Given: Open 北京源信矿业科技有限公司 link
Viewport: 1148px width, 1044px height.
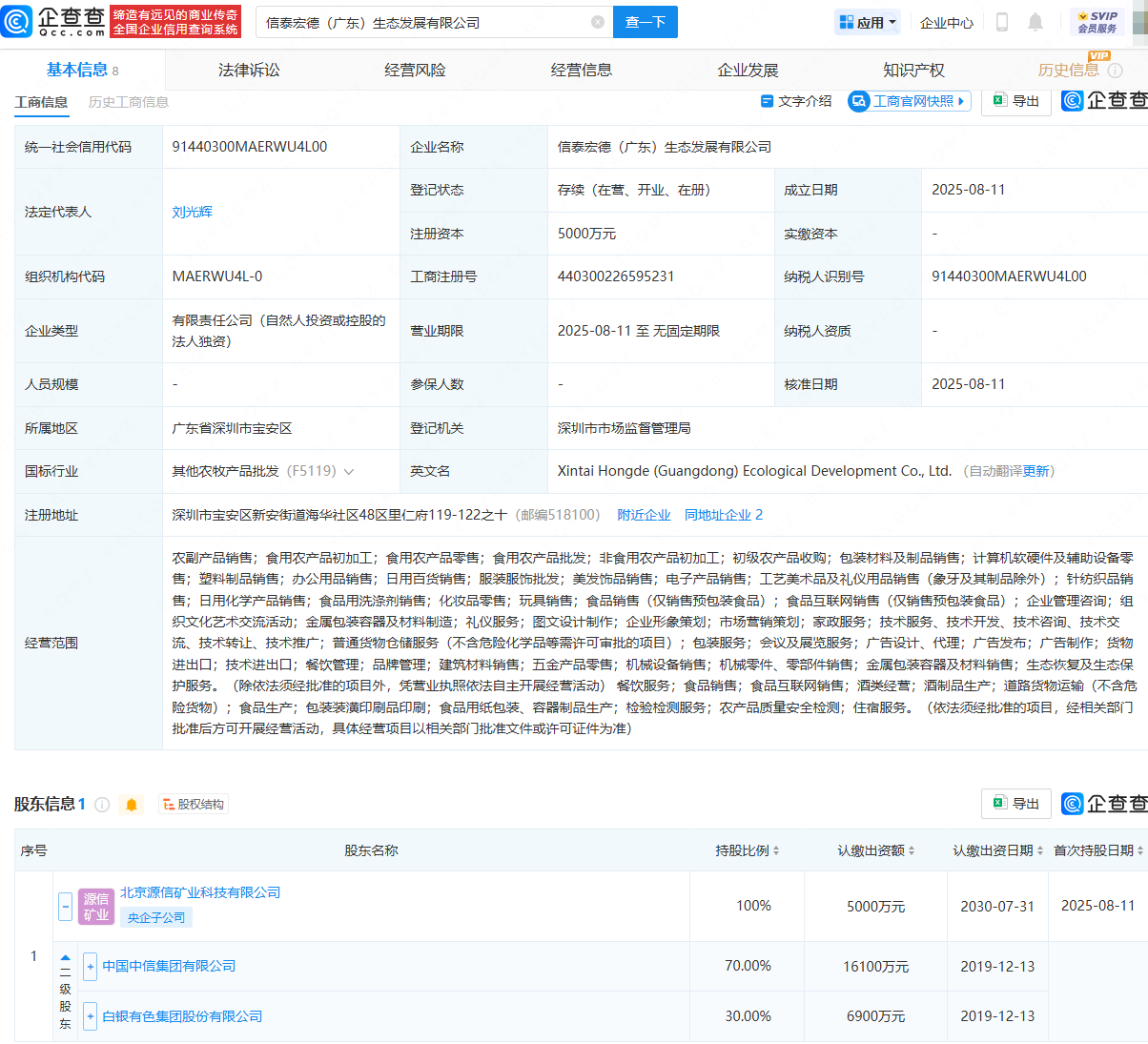Looking at the screenshot, I should [x=200, y=892].
